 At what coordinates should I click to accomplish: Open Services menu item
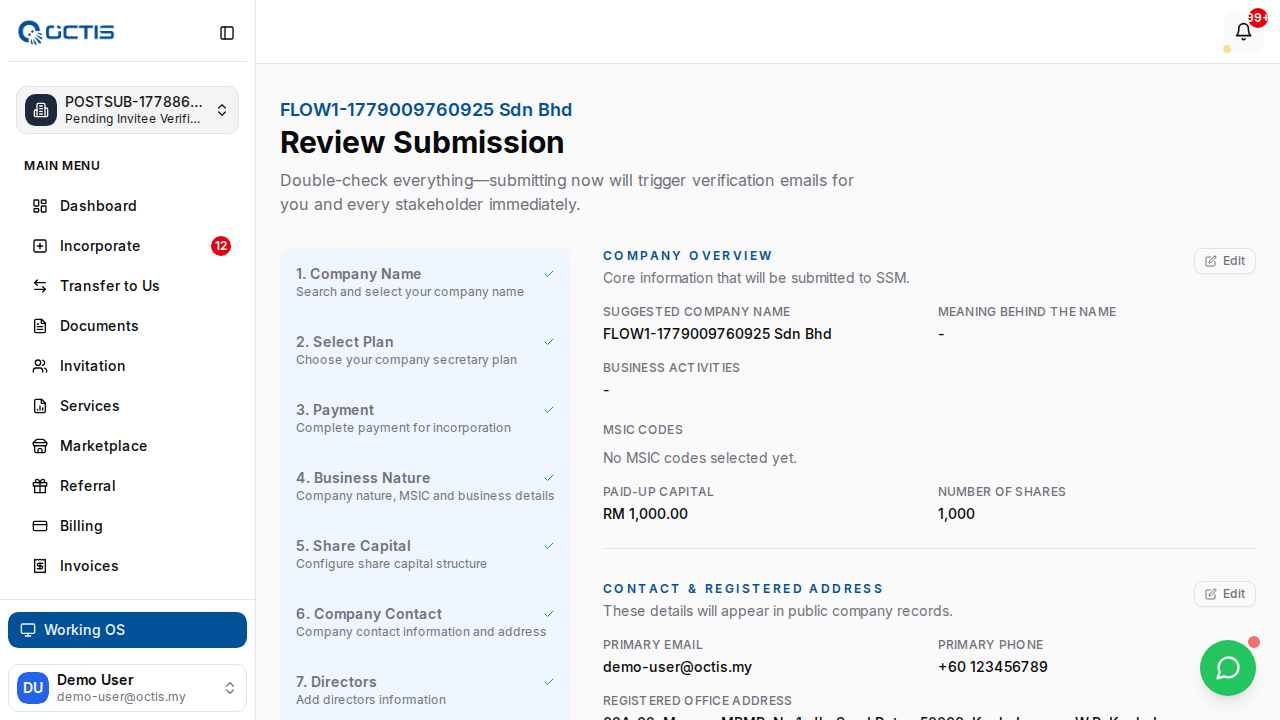click(x=127, y=406)
